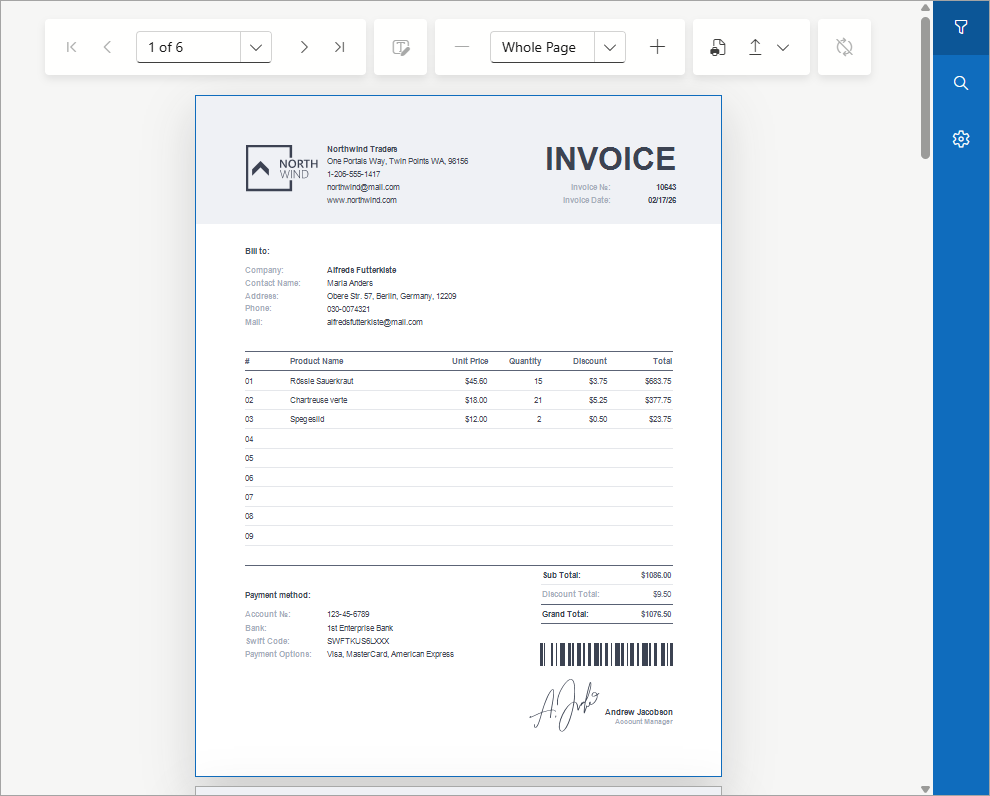Click the cancel document refresh icon

844,47
